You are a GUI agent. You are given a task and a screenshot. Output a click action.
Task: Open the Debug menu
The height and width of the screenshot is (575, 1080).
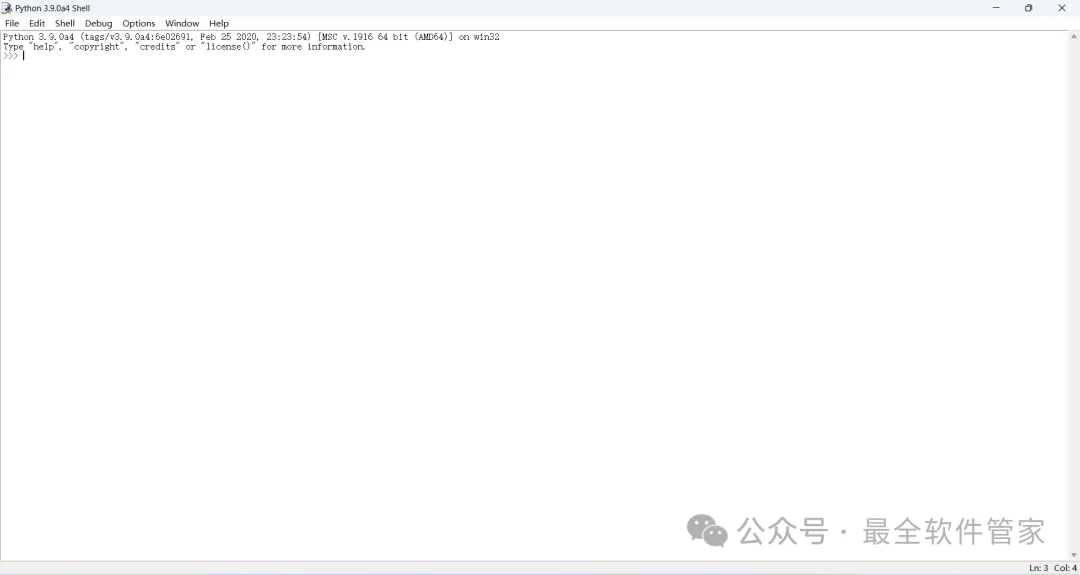98,23
